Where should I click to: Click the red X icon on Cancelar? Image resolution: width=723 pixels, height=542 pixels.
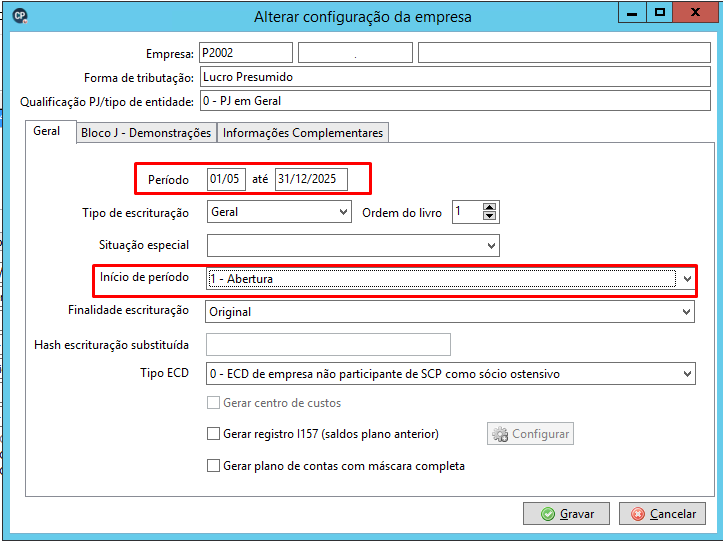point(638,514)
